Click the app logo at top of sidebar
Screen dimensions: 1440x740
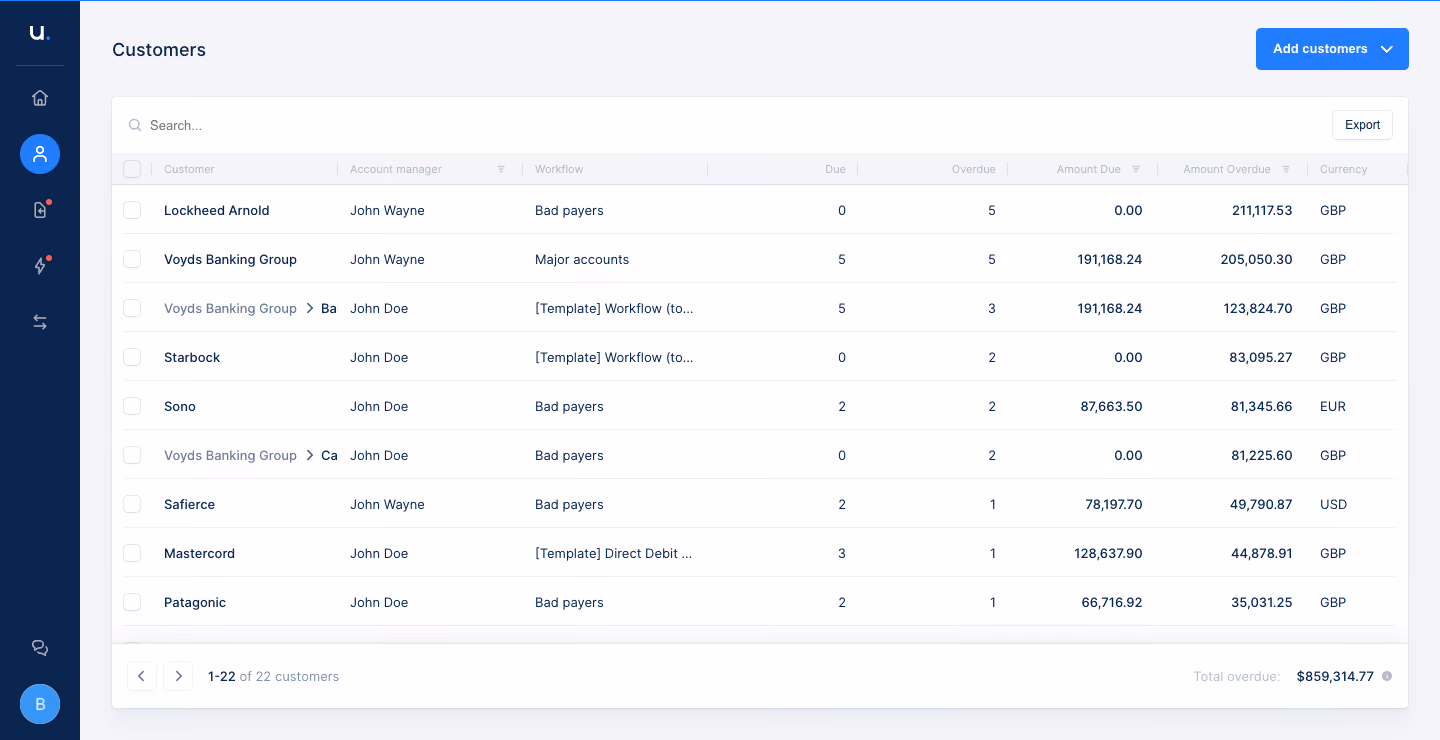[39, 33]
